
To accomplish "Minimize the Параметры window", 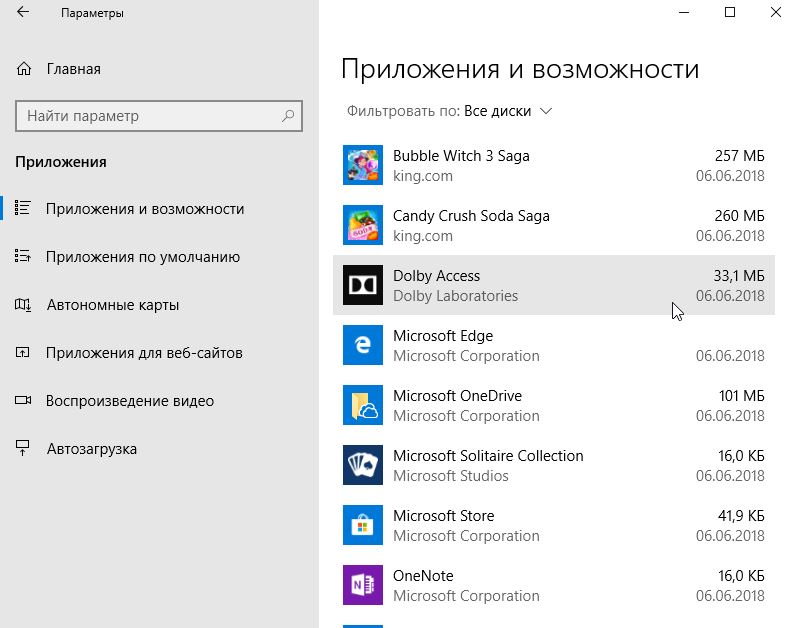I will point(684,12).
